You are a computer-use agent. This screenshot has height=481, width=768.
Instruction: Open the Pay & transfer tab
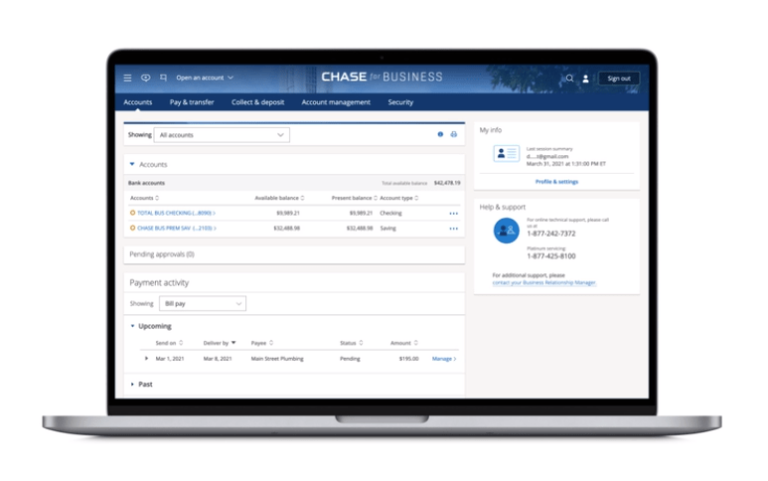[x=192, y=102]
